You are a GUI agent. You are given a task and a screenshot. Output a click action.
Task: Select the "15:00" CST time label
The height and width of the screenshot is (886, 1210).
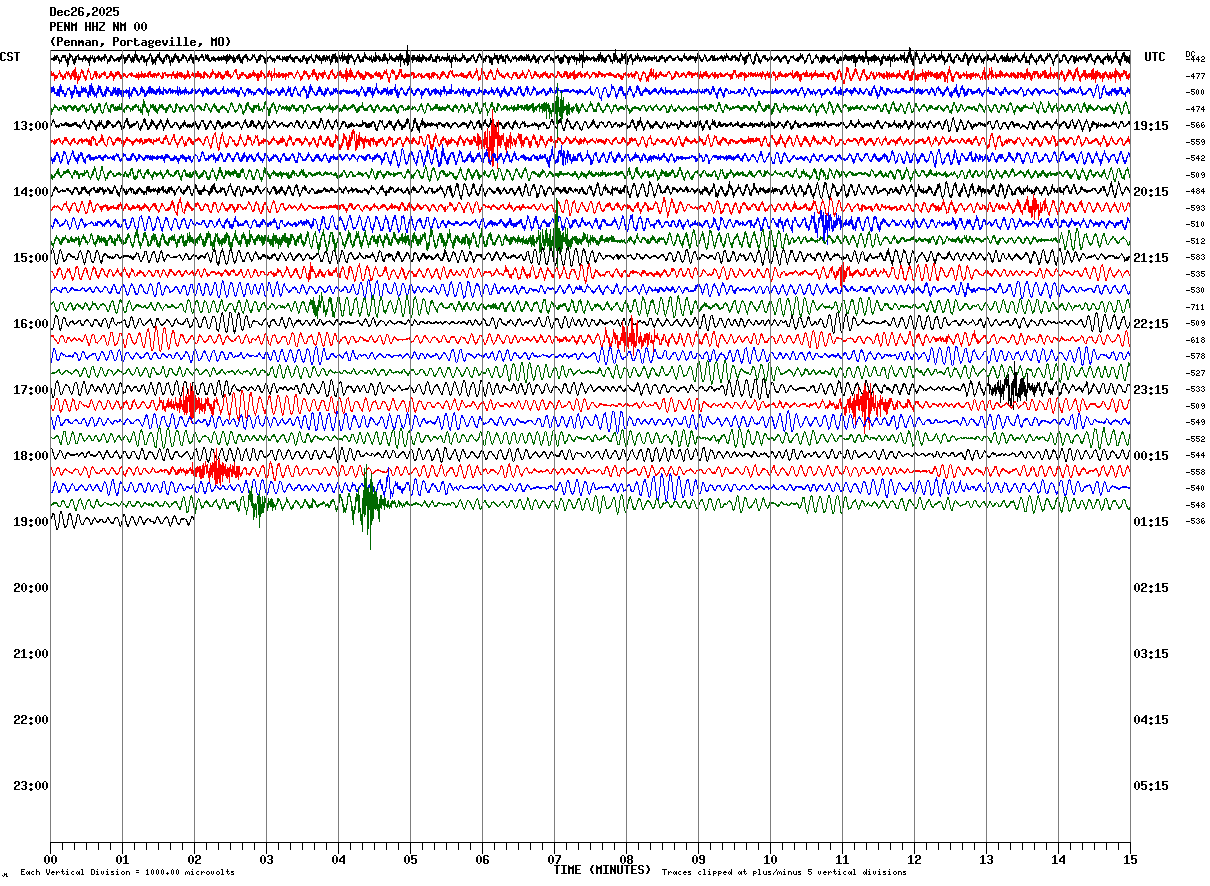pyautogui.click(x=31, y=258)
